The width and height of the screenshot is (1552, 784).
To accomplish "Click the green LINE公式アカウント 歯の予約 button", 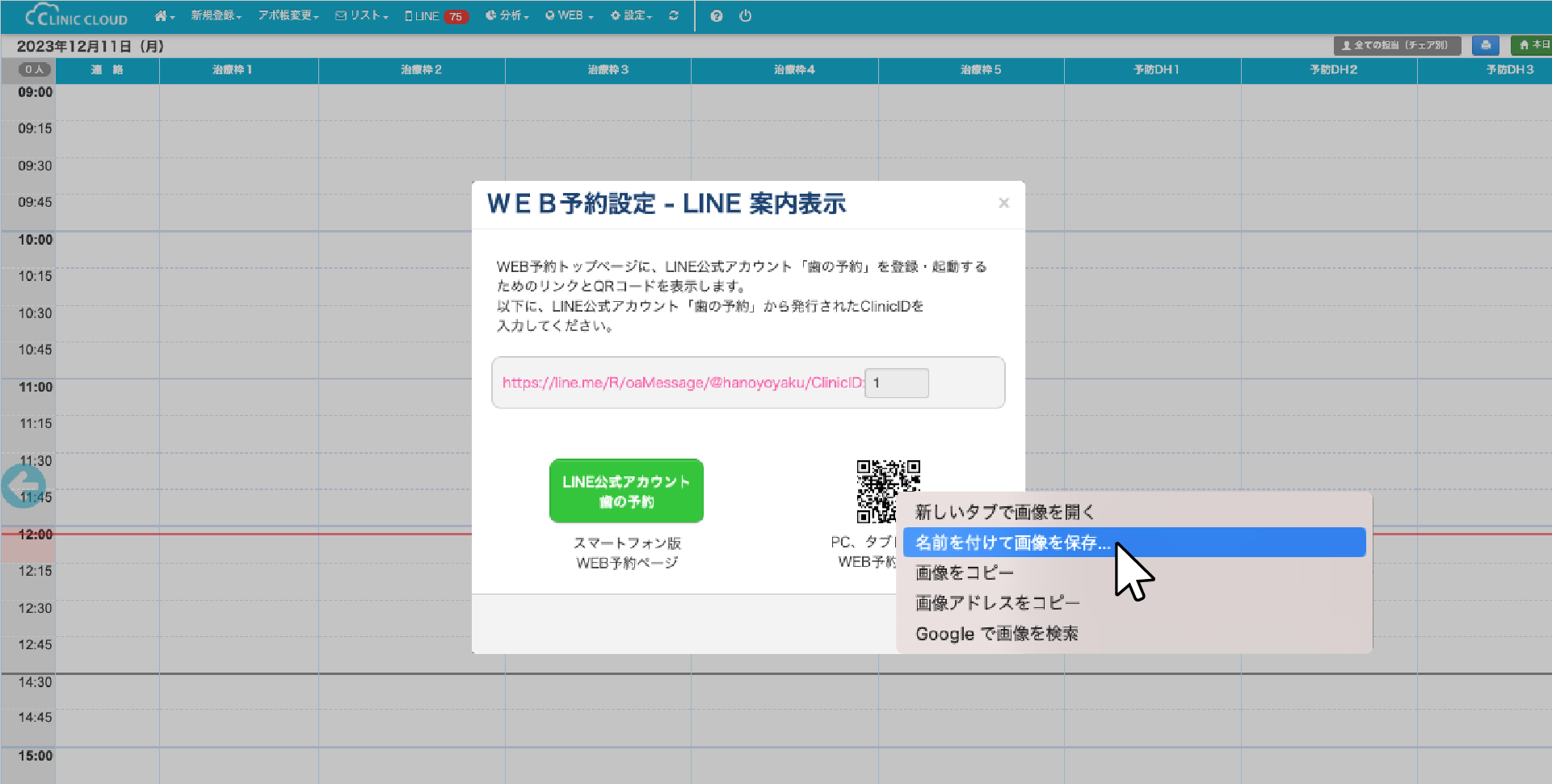I will pos(626,491).
